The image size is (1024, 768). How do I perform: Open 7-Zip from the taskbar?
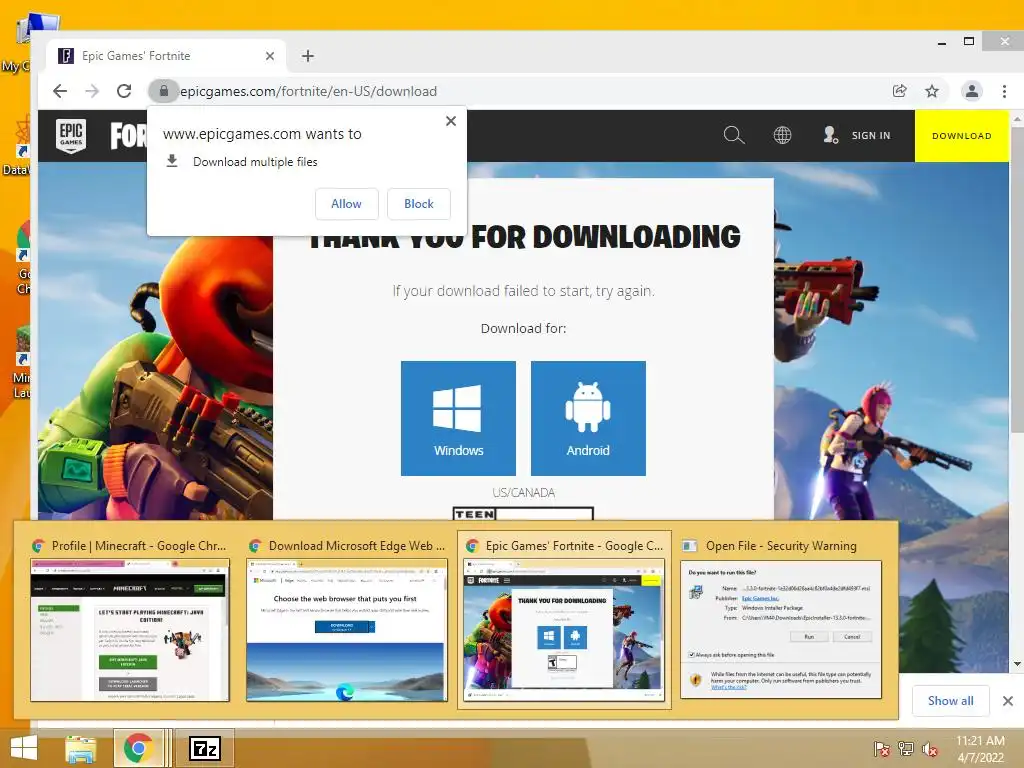pos(204,748)
